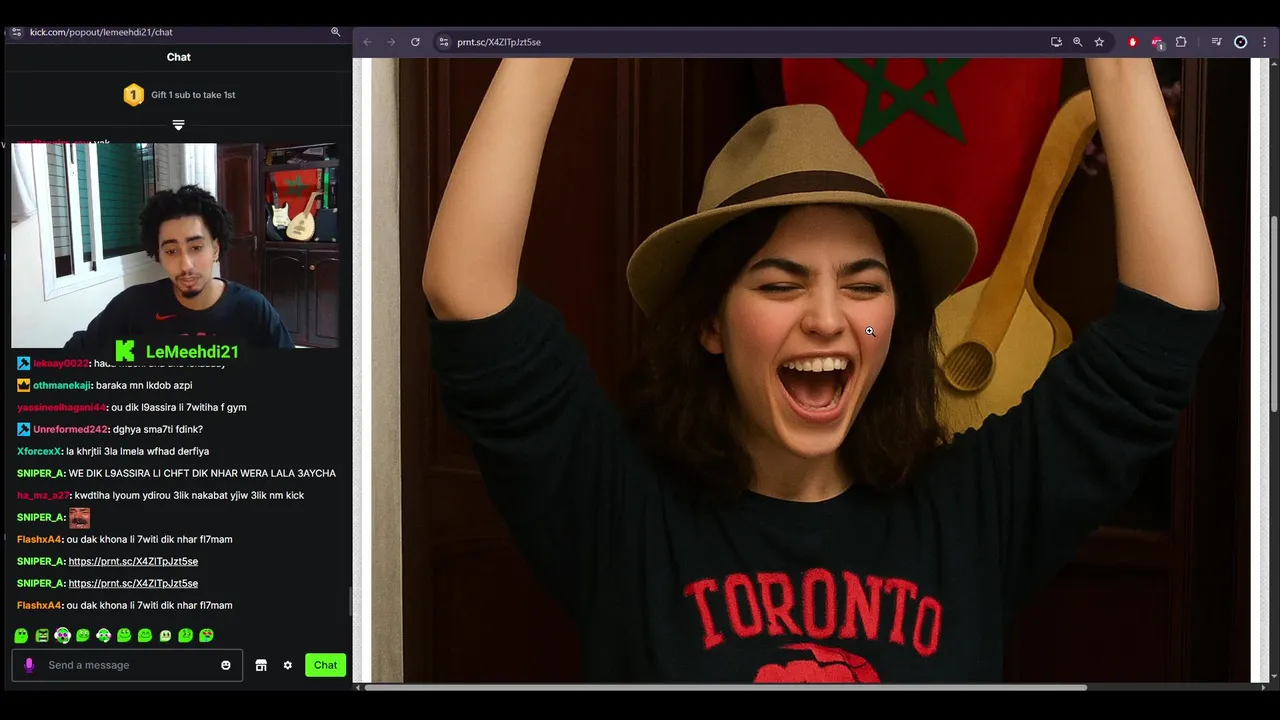
Task: Go back in the prnt.sc browser window
Action: click(x=367, y=42)
